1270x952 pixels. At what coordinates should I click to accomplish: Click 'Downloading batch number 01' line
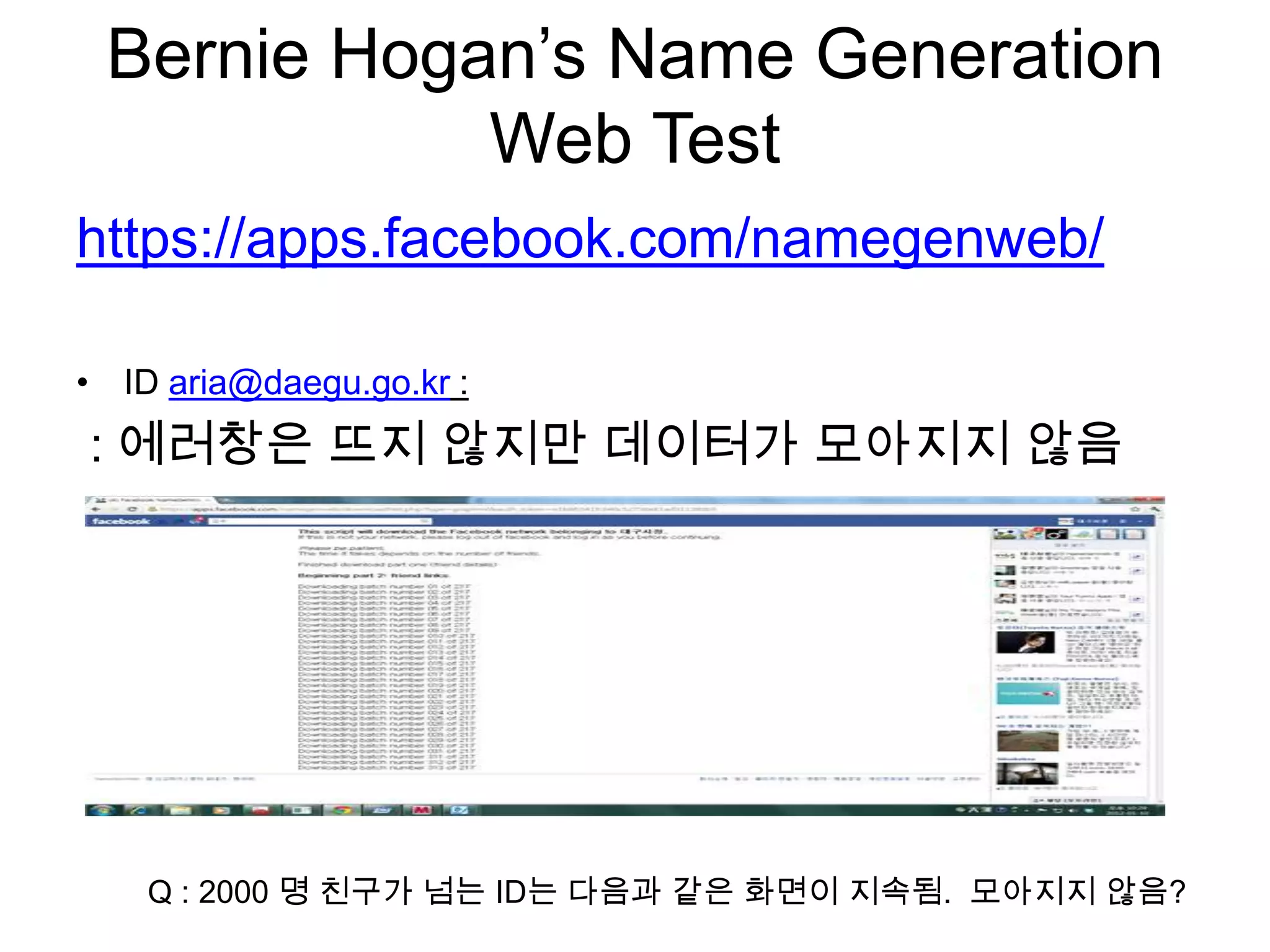click(384, 586)
